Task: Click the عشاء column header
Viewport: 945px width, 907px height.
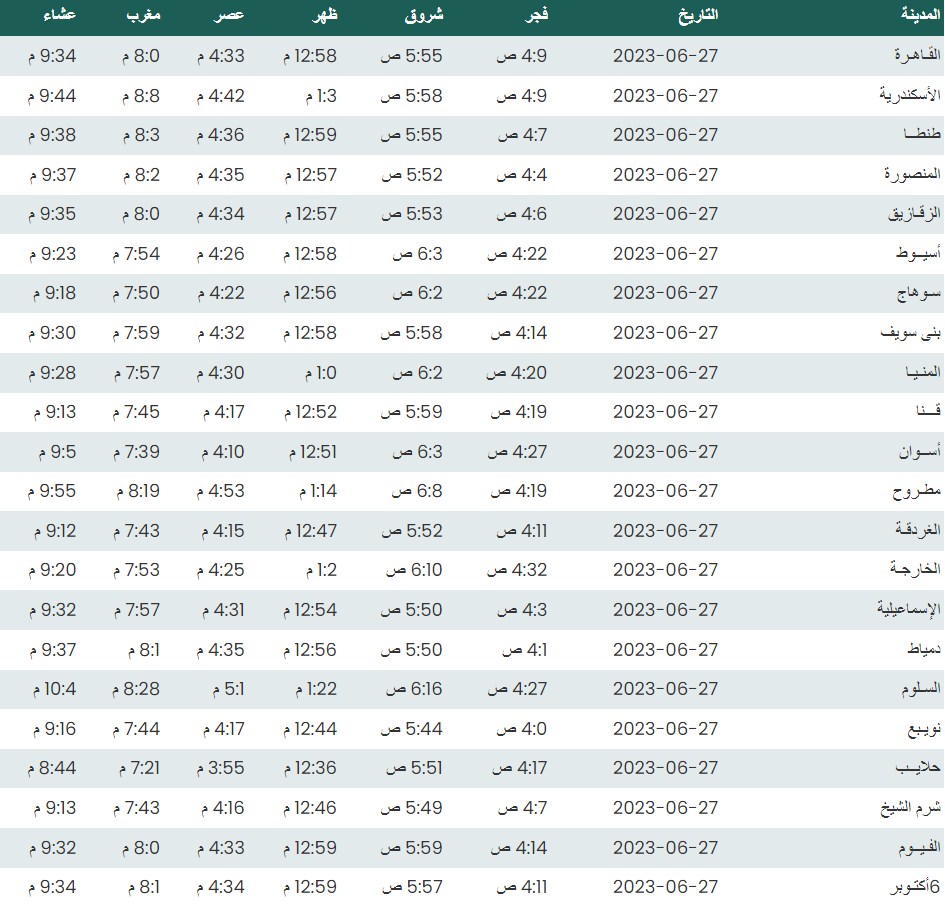Action: [x=57, y=16]
